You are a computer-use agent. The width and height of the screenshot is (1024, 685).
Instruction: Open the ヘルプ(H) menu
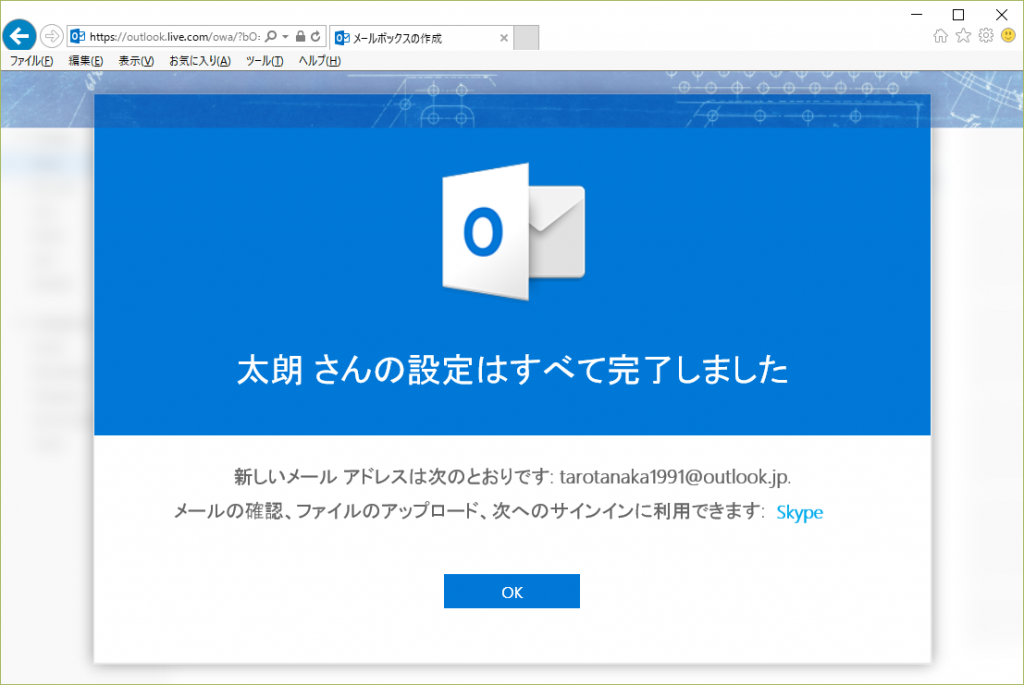[x=319, y=61]
